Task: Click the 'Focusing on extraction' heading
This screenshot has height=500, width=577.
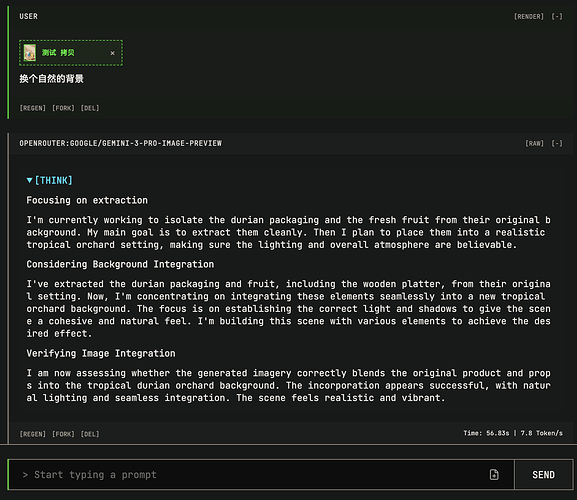Action: click(x=87, y=200)
